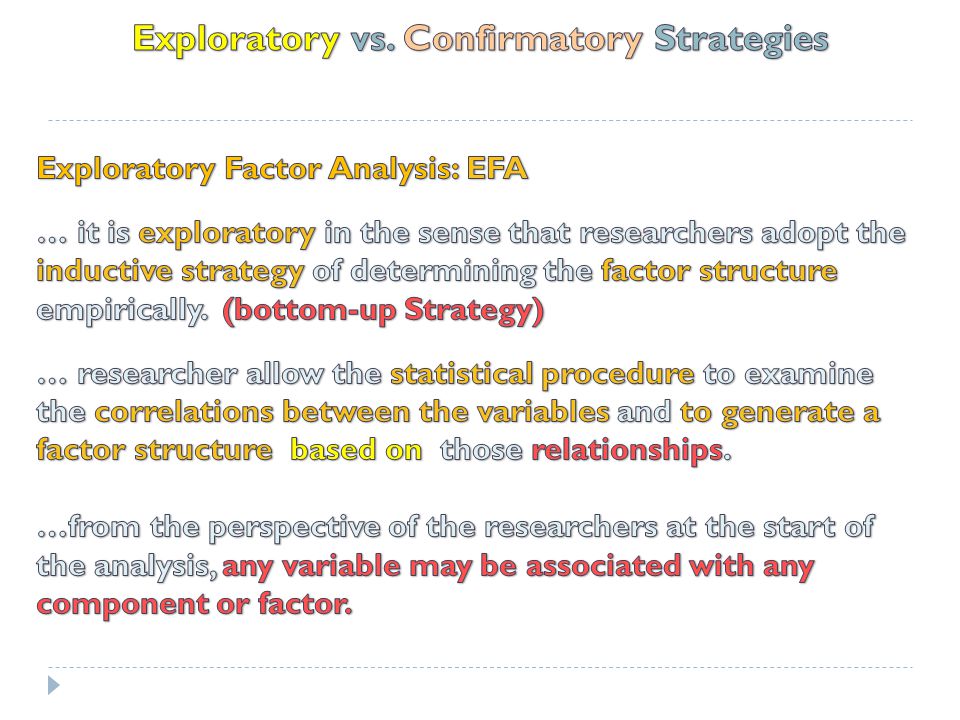Click the red word 'relationships'
This screenshot has width=960, height=720.
[628, 452]
